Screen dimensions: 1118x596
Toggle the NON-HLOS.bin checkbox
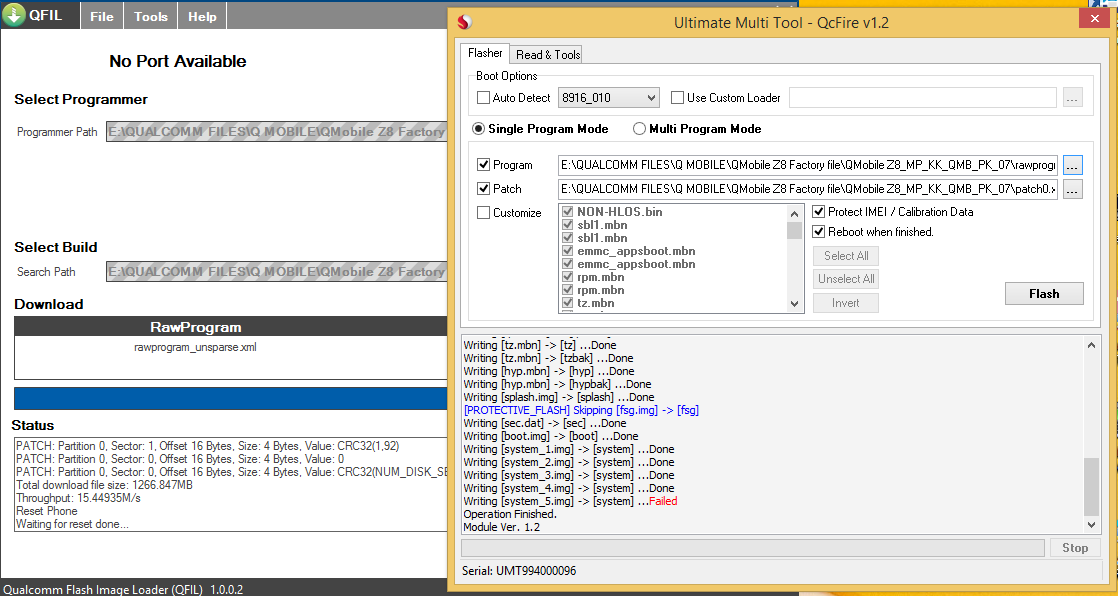[568, 212]
